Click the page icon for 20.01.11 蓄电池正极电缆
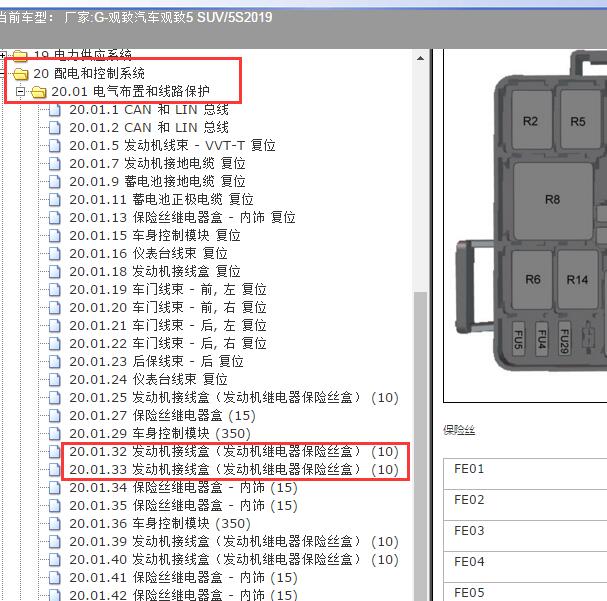This screenshot has width=607, height=601. pyautogui.click(x=55, y=200)
